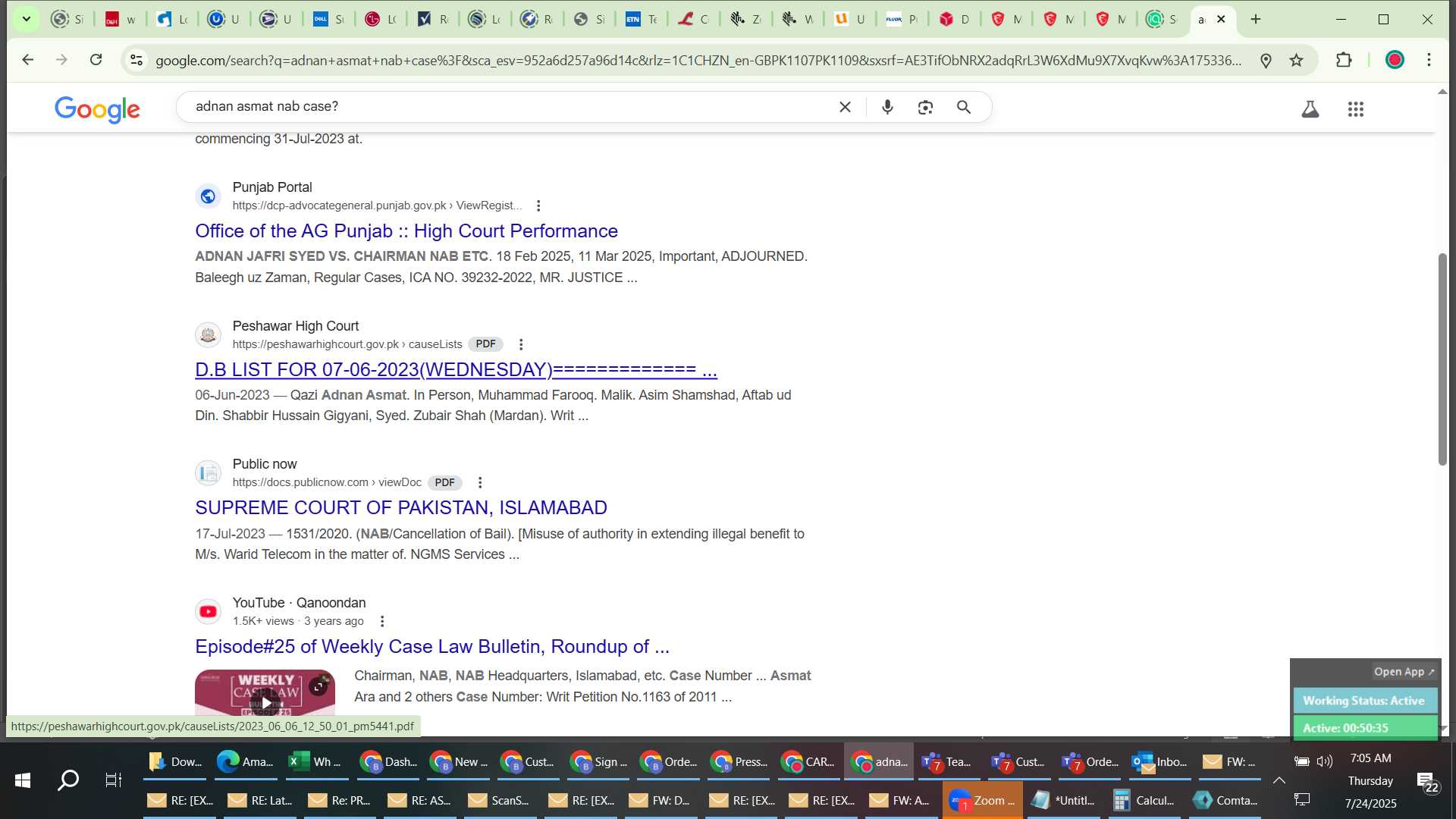Open the Windows Start menu
The height and width of the screenshot is (819, 1456).
(23, 780)
